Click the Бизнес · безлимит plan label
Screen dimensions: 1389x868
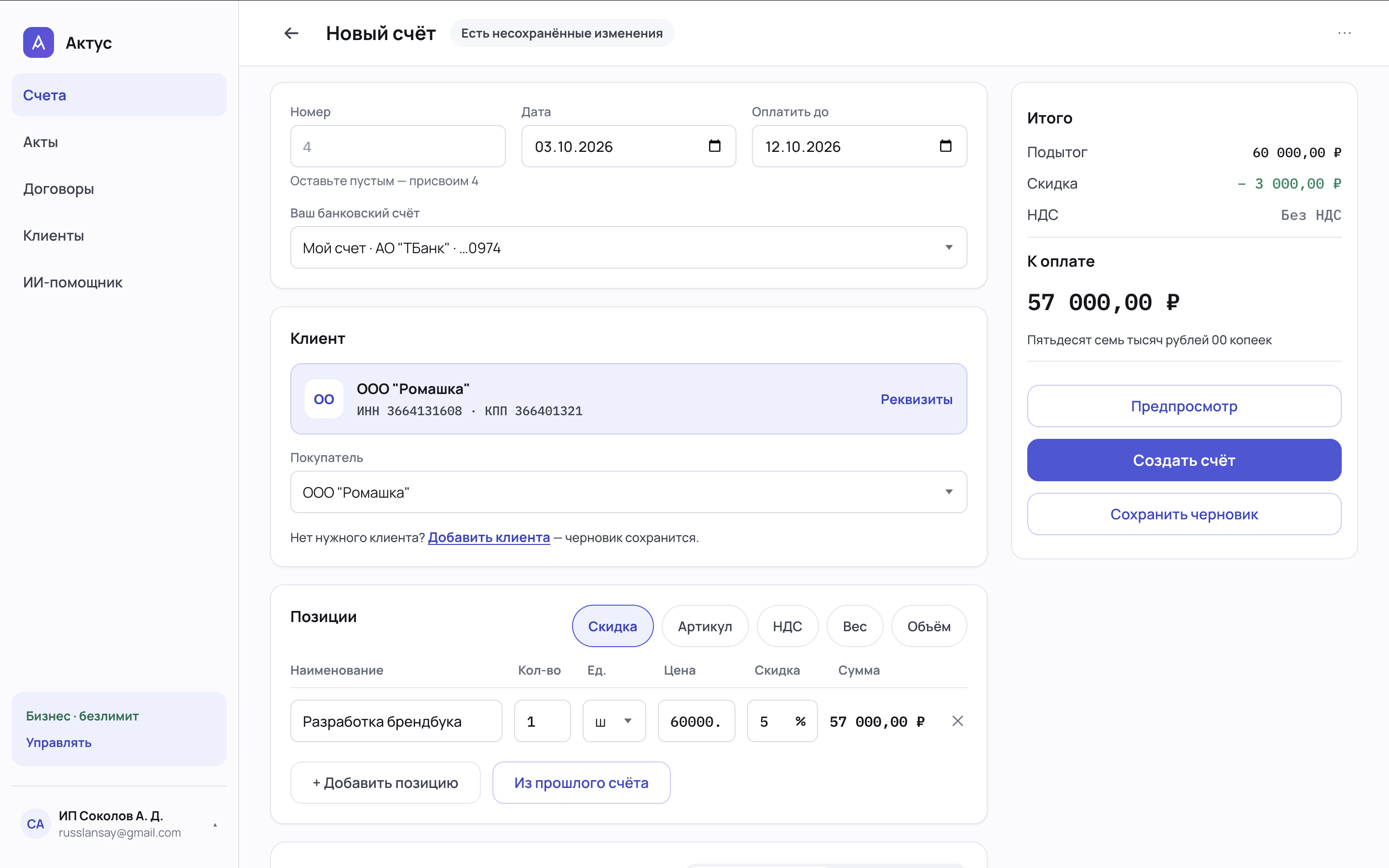coord(82,716)
